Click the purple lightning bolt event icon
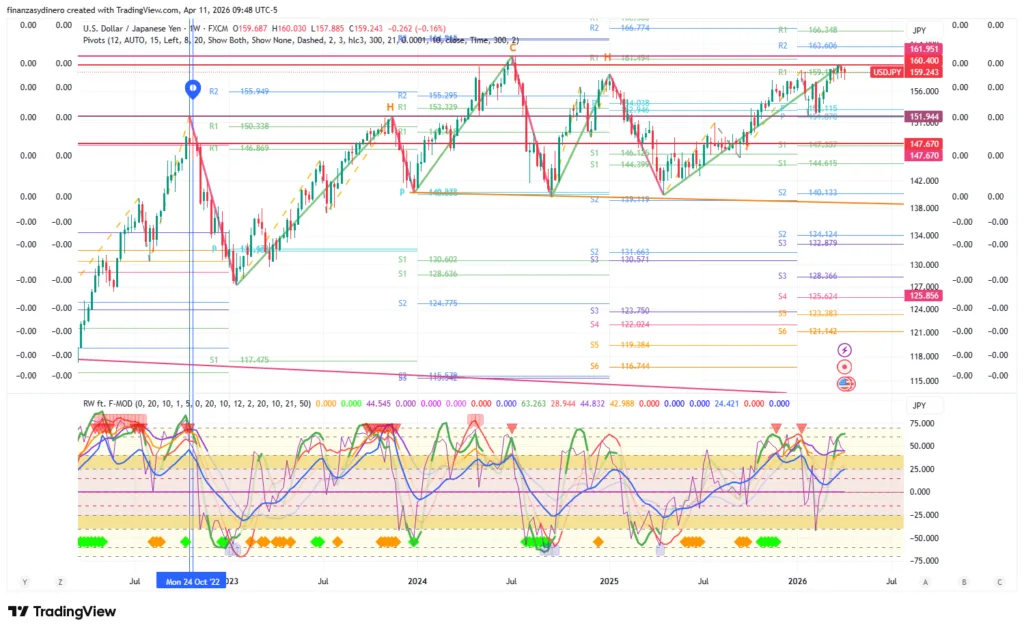This screenshot has width=1024, height=632. pyautogui.click(x=845, y=350)
